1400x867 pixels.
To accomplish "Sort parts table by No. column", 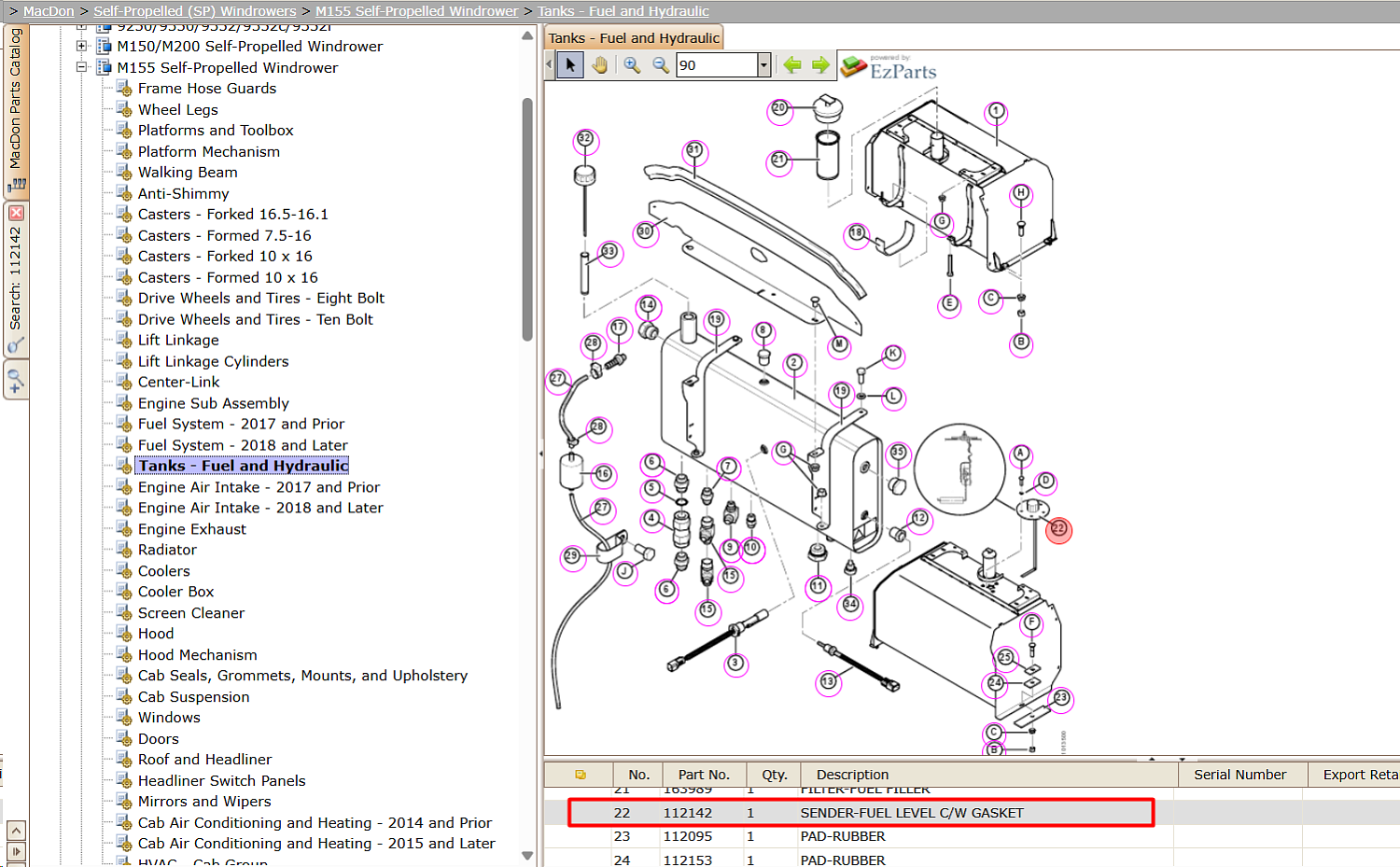I will (x=638, y=775).
